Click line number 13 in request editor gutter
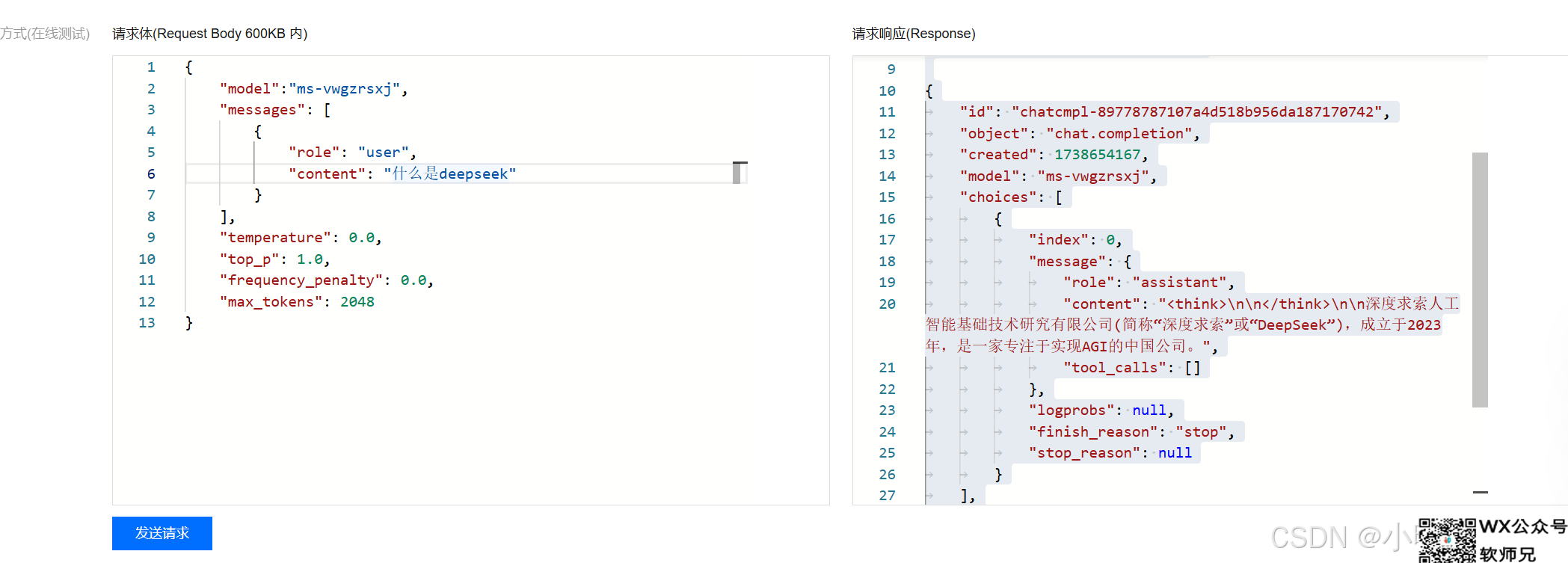The width and height of the screenshot is (1568, 563). point(147,323)
